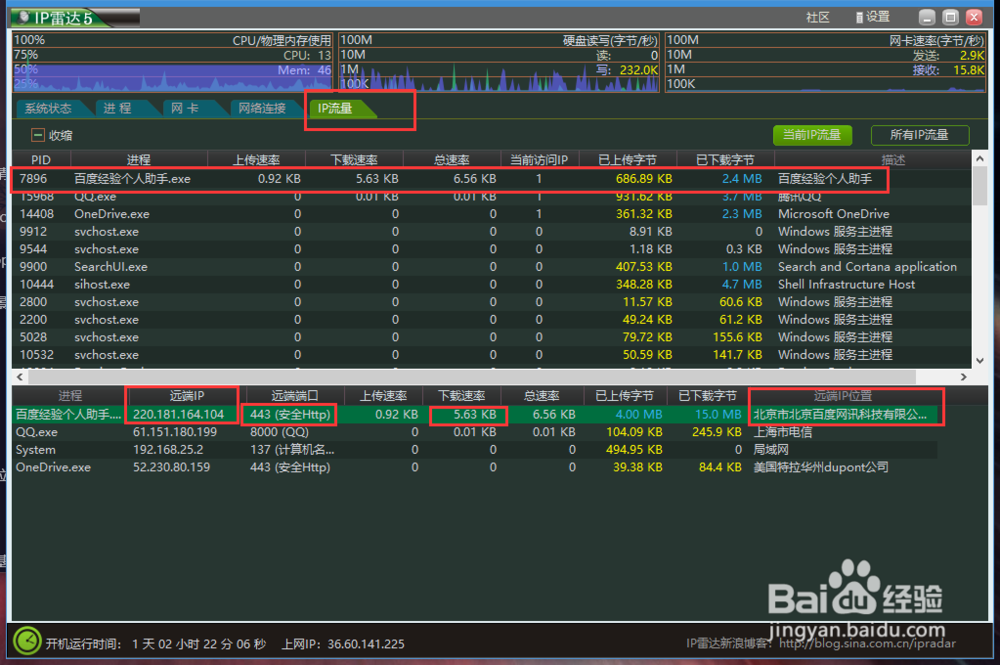The width and height of the screenshot is (1000, 665).
Task: Click horizontal scroll left arrow
Action: pyautogui.click(x=20, y=377)
